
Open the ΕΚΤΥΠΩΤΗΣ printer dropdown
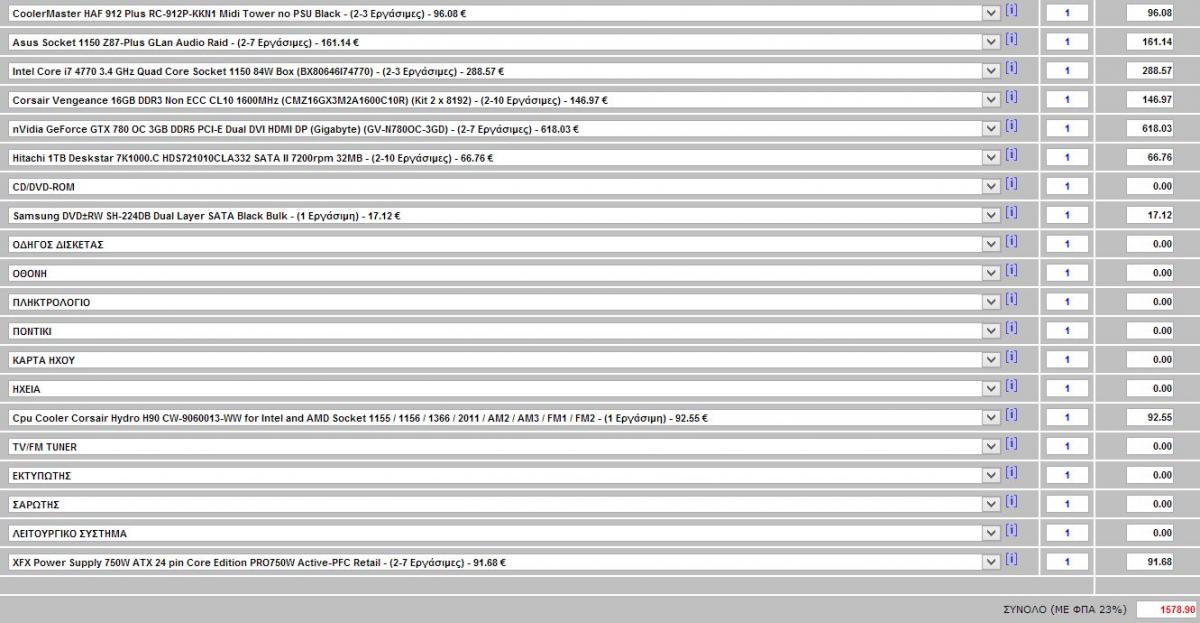pos(990,475)
